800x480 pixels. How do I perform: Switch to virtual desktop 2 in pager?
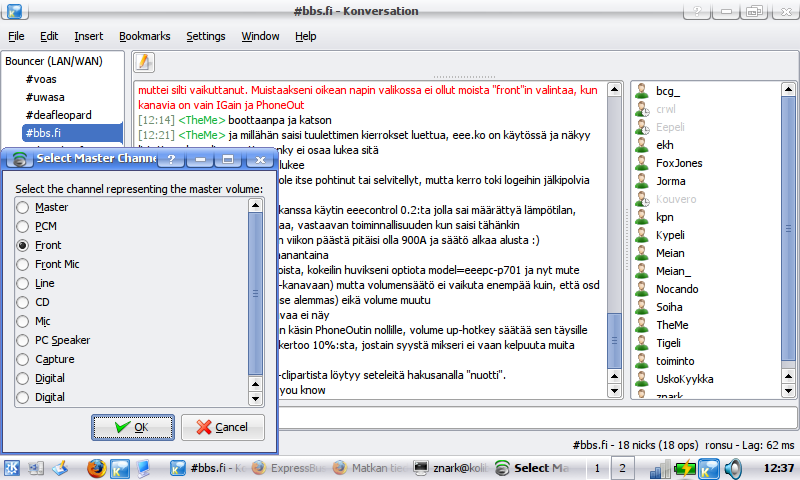tap(622, 467)
